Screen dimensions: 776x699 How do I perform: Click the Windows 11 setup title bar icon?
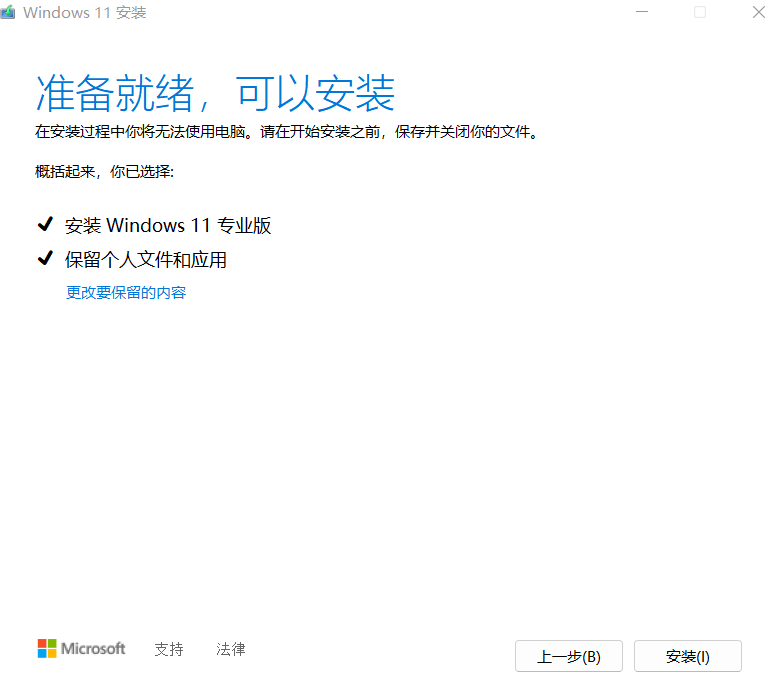[x=7, y=13]
